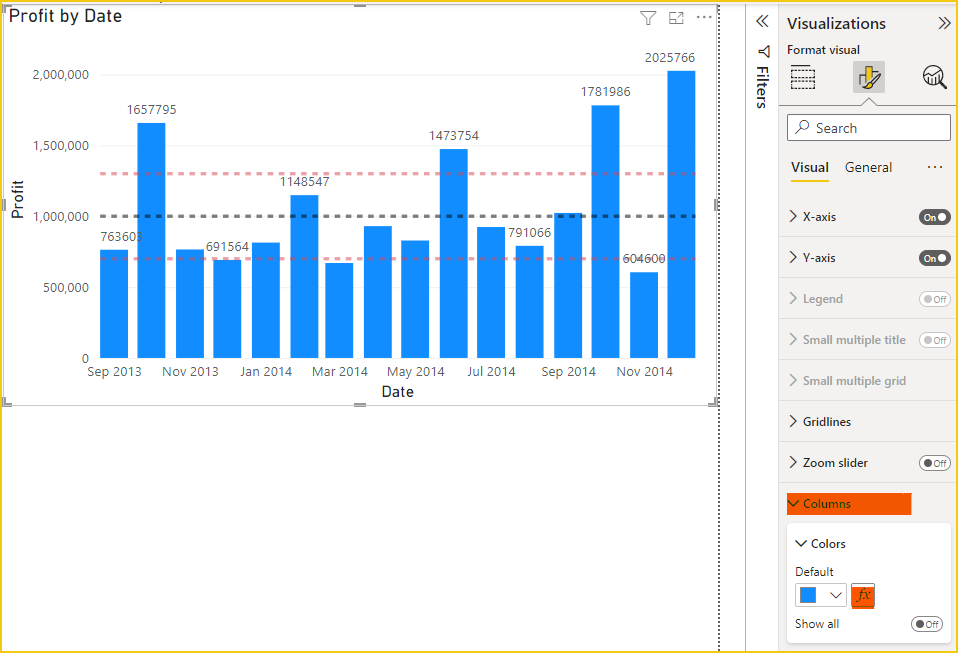Turn on the Legend toggle
Viewport: 958px width, 653px height.
point(935,299)
